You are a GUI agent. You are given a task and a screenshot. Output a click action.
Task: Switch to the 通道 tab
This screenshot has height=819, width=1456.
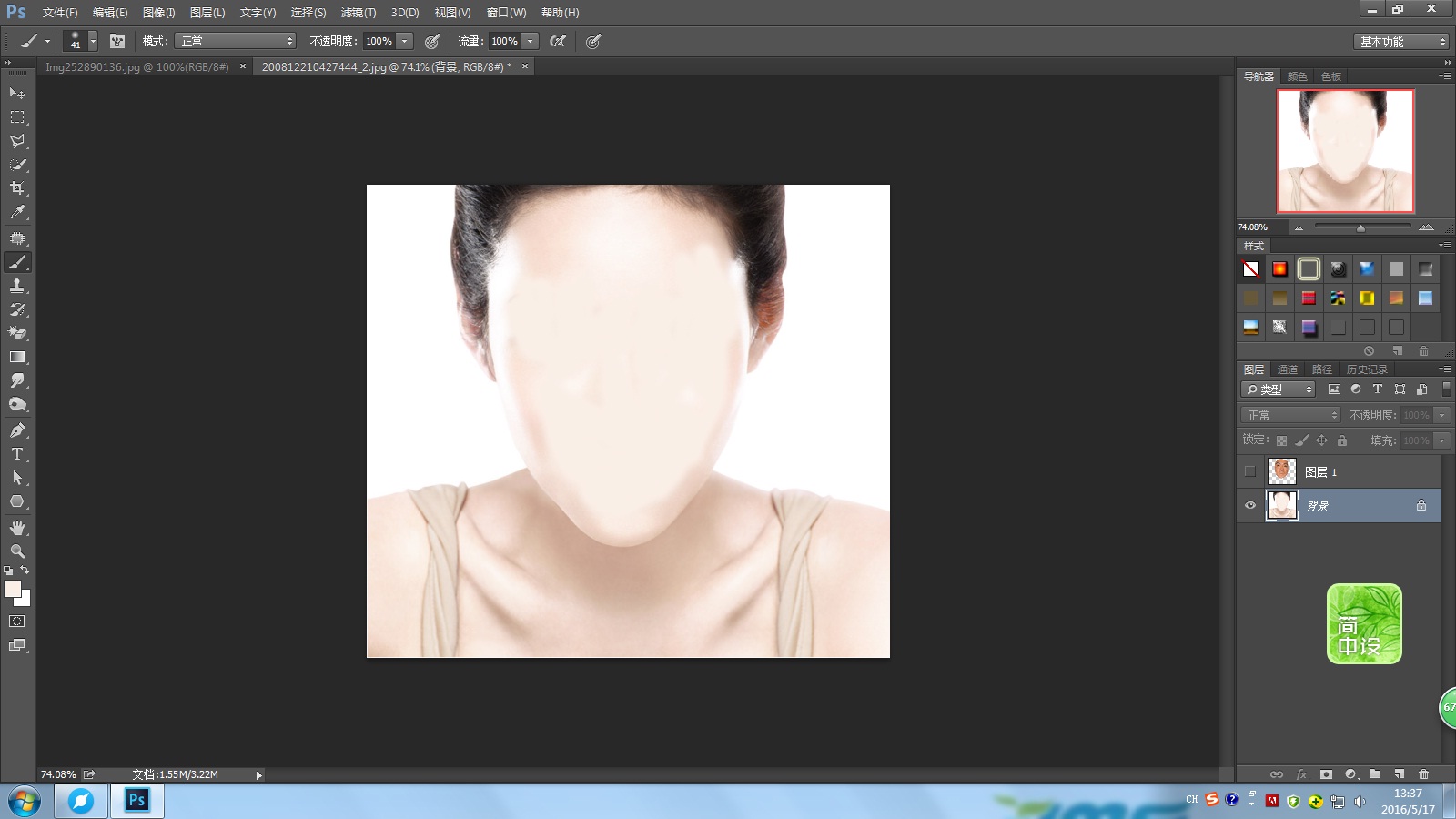pos(1288,369)
